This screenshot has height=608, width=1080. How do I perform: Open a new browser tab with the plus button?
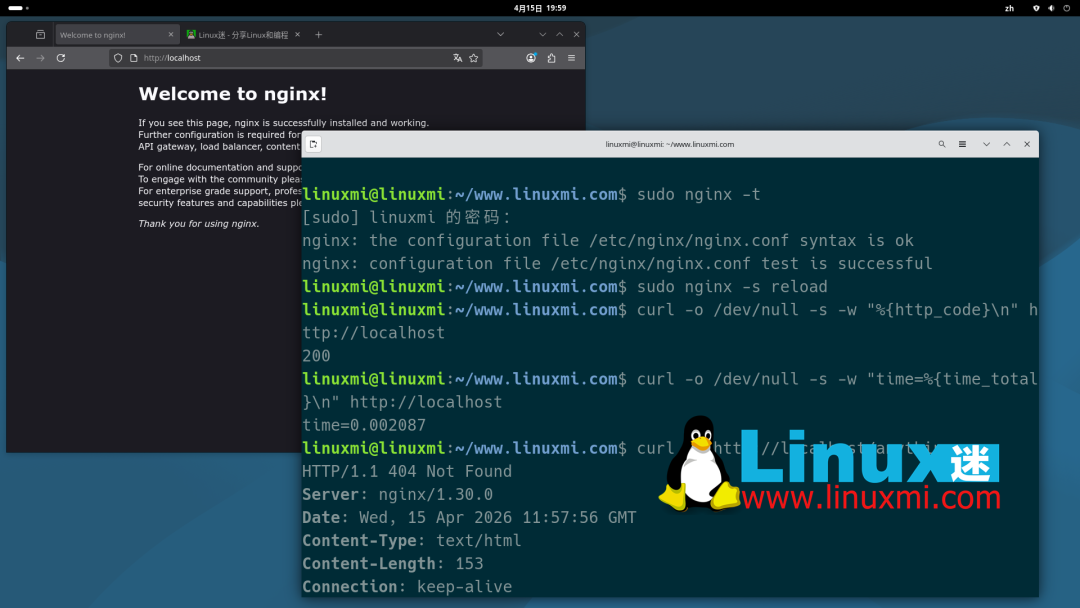[318, 33]
